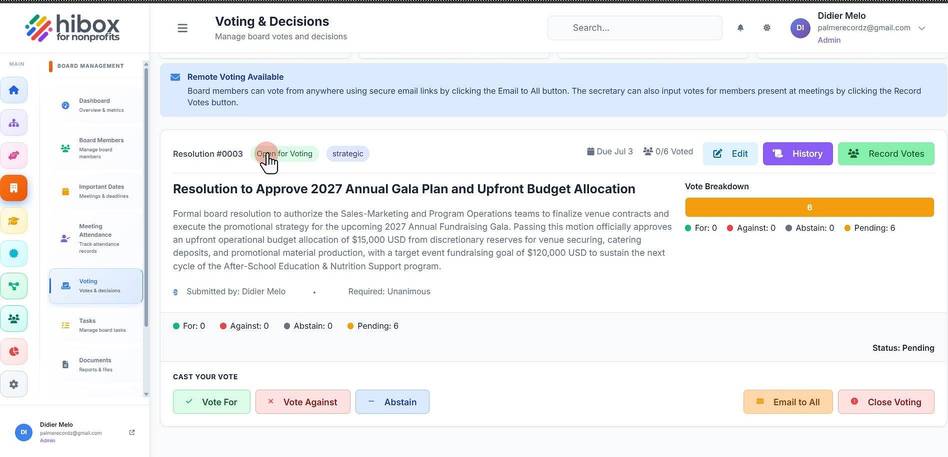Click the orange vote breakdown bar
The height and width of the screenshot is (457, 948).
tap(809, 207)
